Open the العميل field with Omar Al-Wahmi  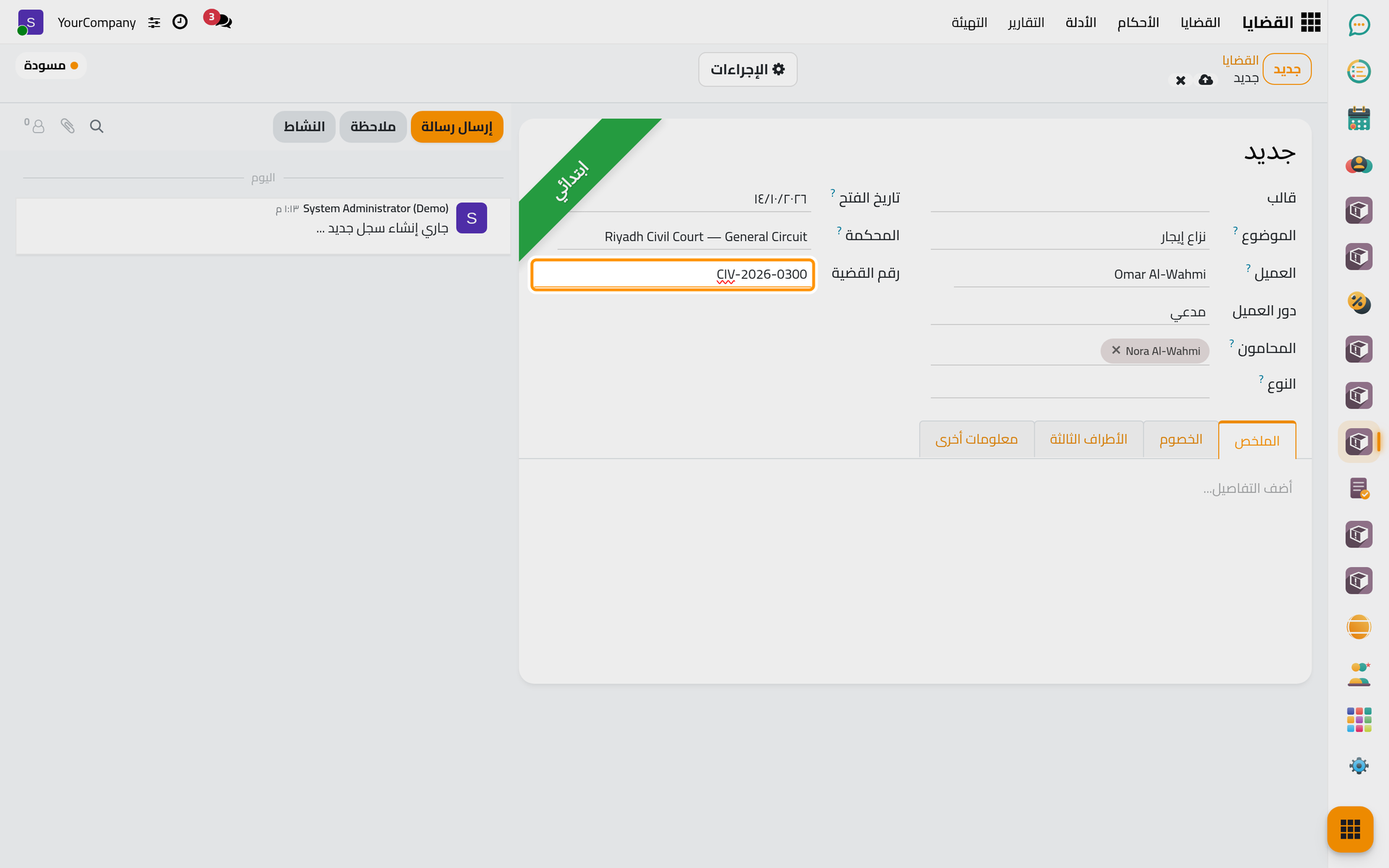[1081, 273]
